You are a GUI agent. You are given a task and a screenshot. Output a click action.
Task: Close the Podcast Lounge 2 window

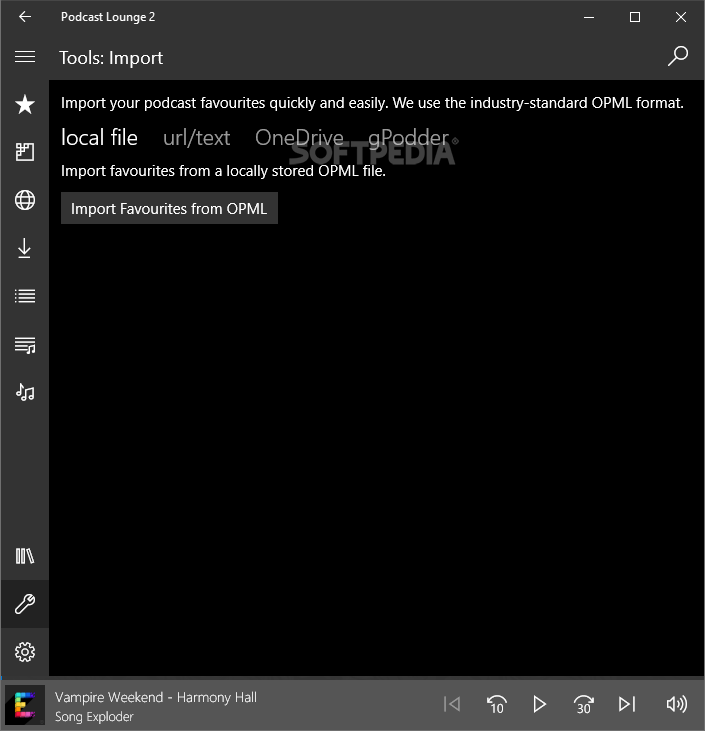681,17
